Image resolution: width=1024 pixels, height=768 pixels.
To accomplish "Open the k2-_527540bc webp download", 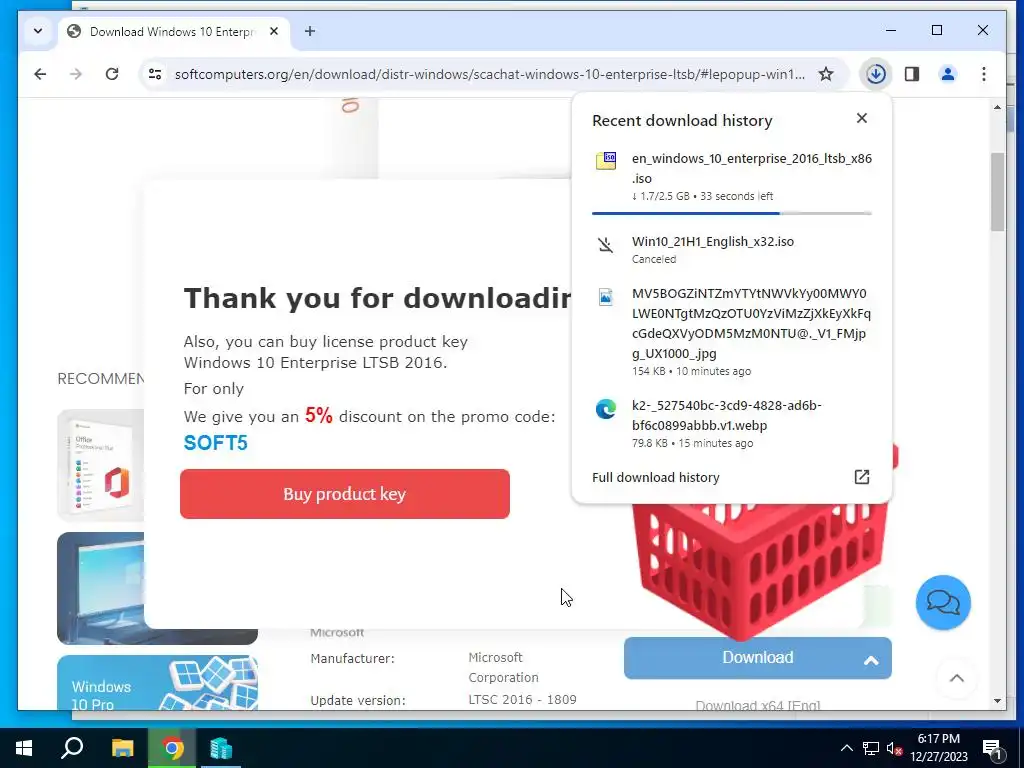I will pyautogui.click(x=731, y=423).
